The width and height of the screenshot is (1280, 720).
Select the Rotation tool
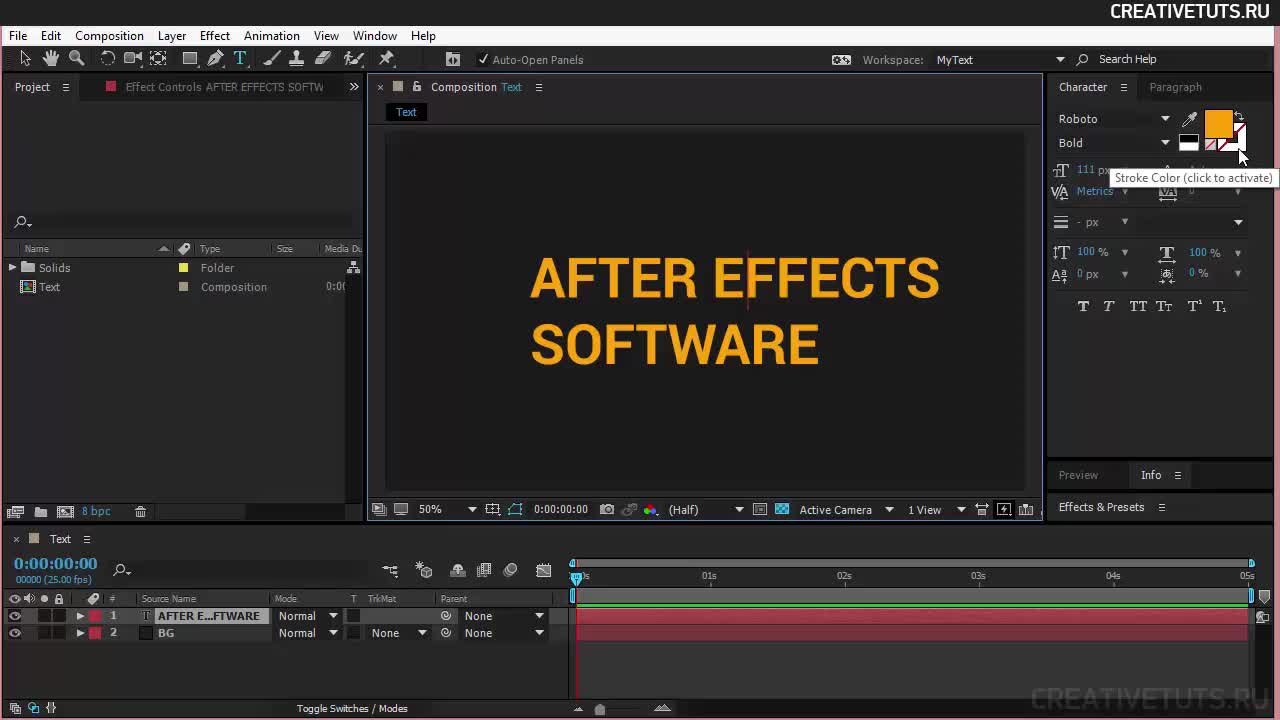(108, 59)
